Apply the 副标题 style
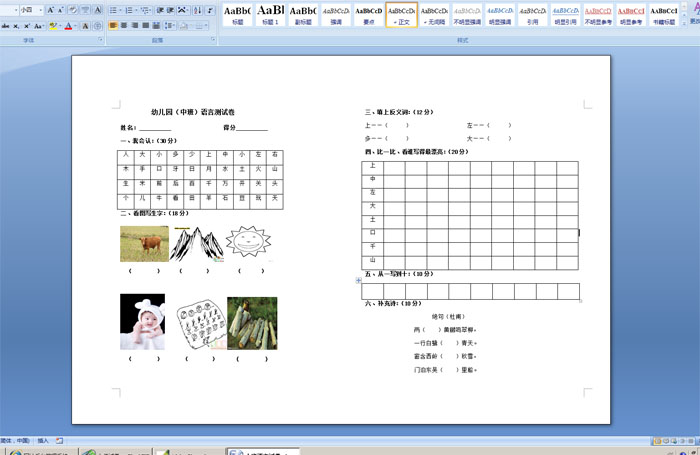 tap(303, 15)
